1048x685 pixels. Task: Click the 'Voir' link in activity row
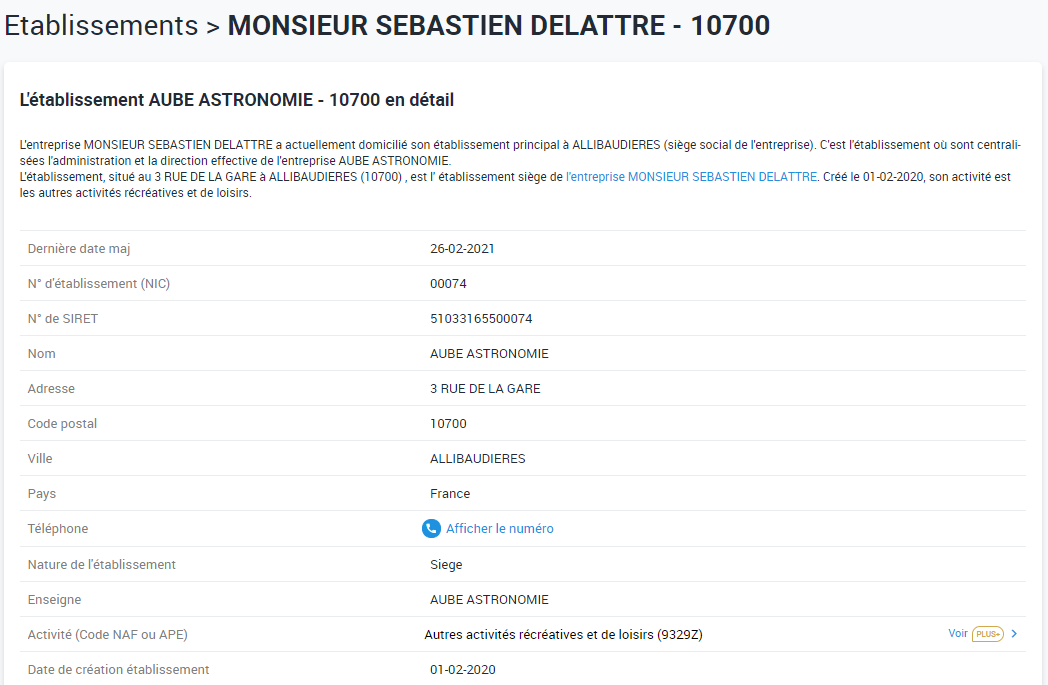958,634
